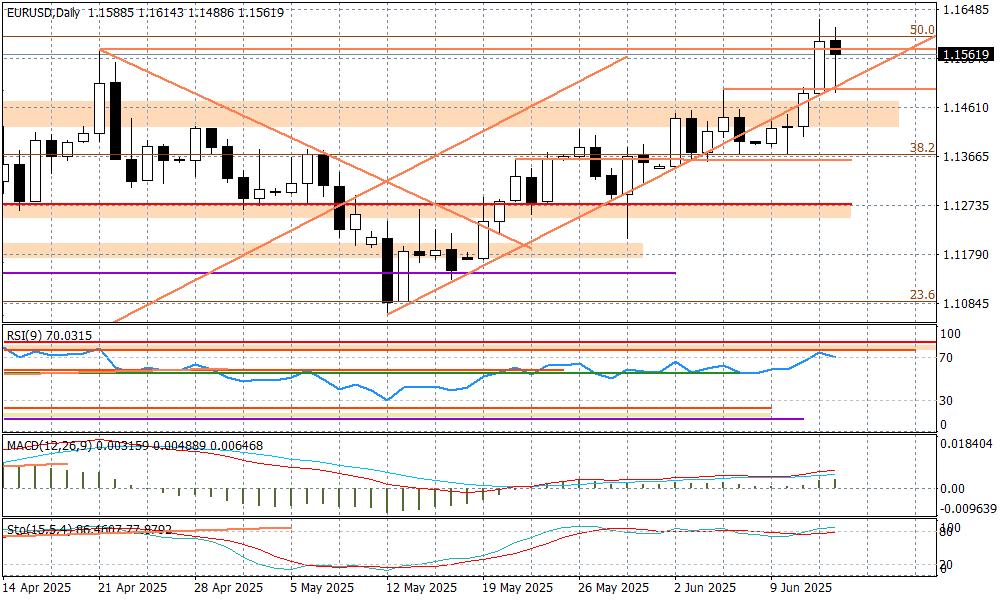This screenshot has height=600, width=1000.
Task: Click the 23.6 Fibonacci level label
Action: point(921,295)
